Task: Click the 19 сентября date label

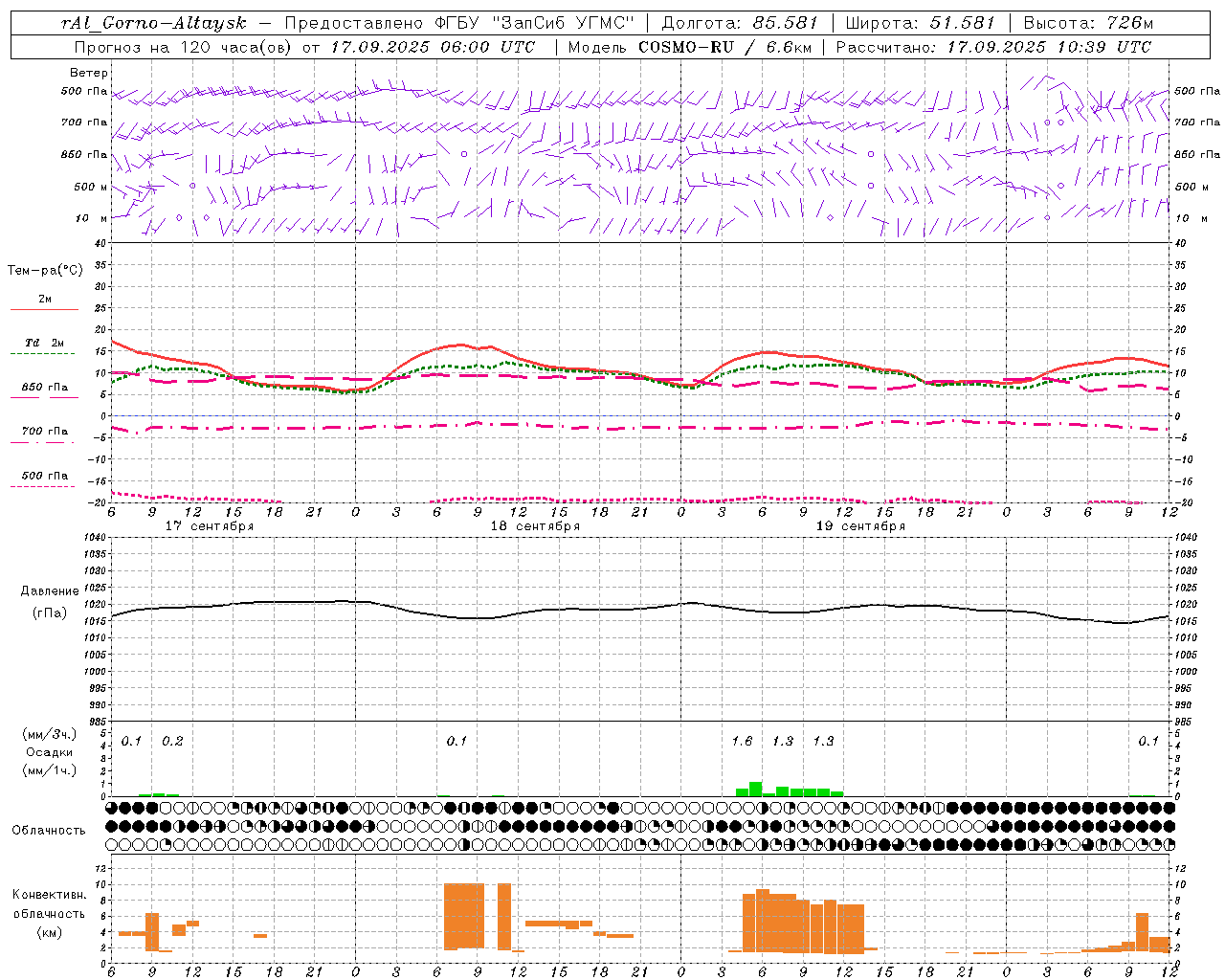Action: click(x=860, y=526)
